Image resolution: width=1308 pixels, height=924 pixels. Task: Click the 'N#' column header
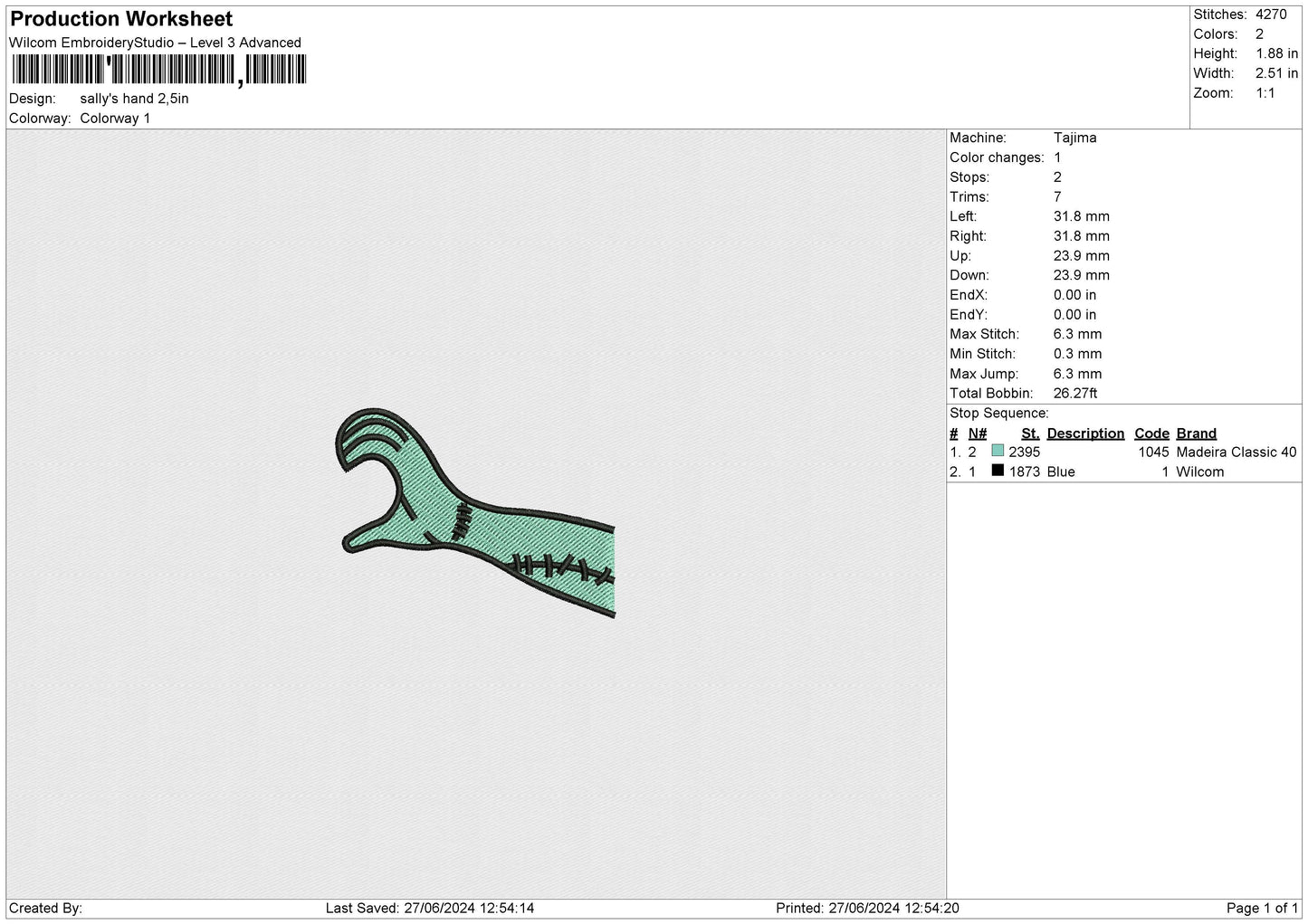pos(978,433)
